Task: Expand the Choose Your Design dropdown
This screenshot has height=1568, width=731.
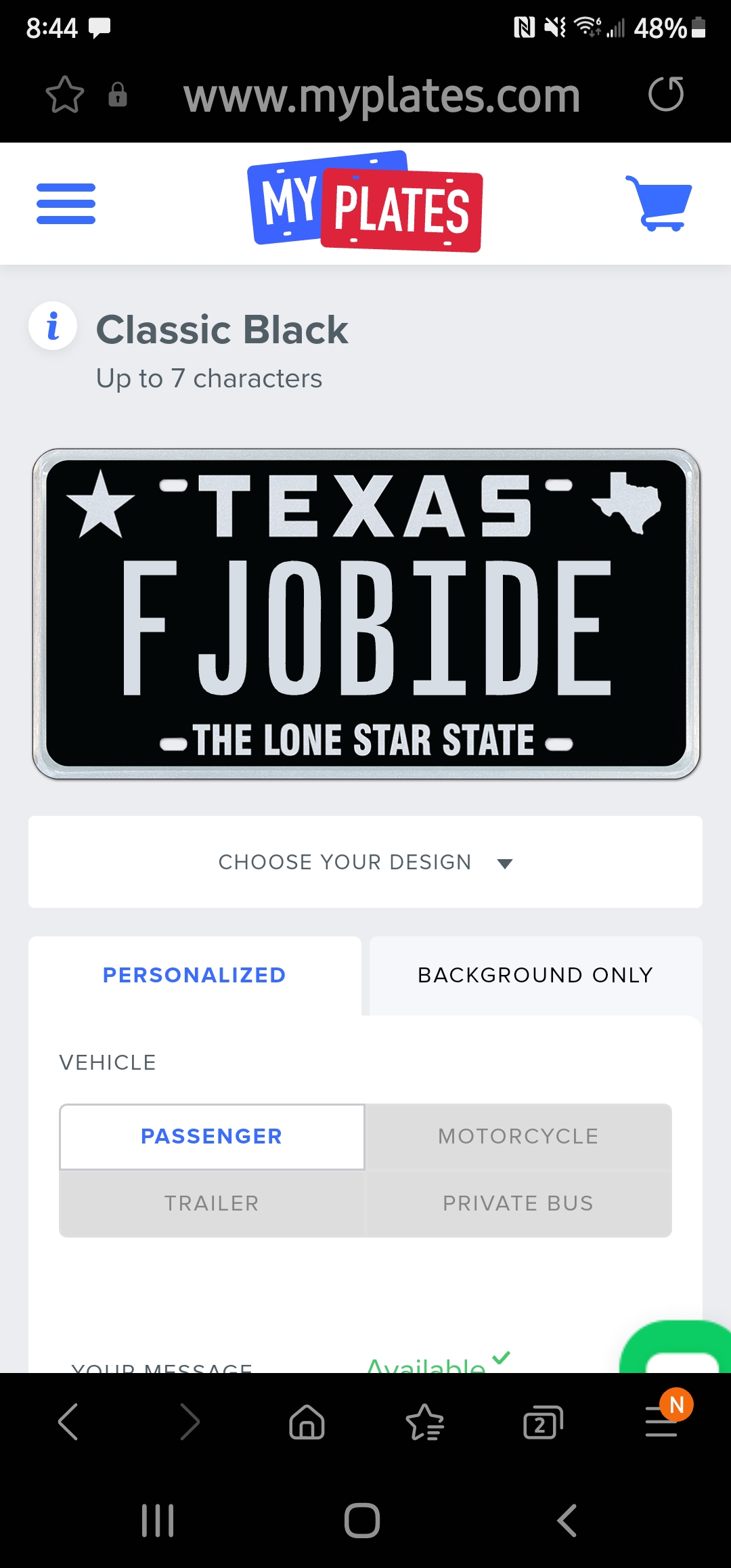Action: click(x=365, y=862)
